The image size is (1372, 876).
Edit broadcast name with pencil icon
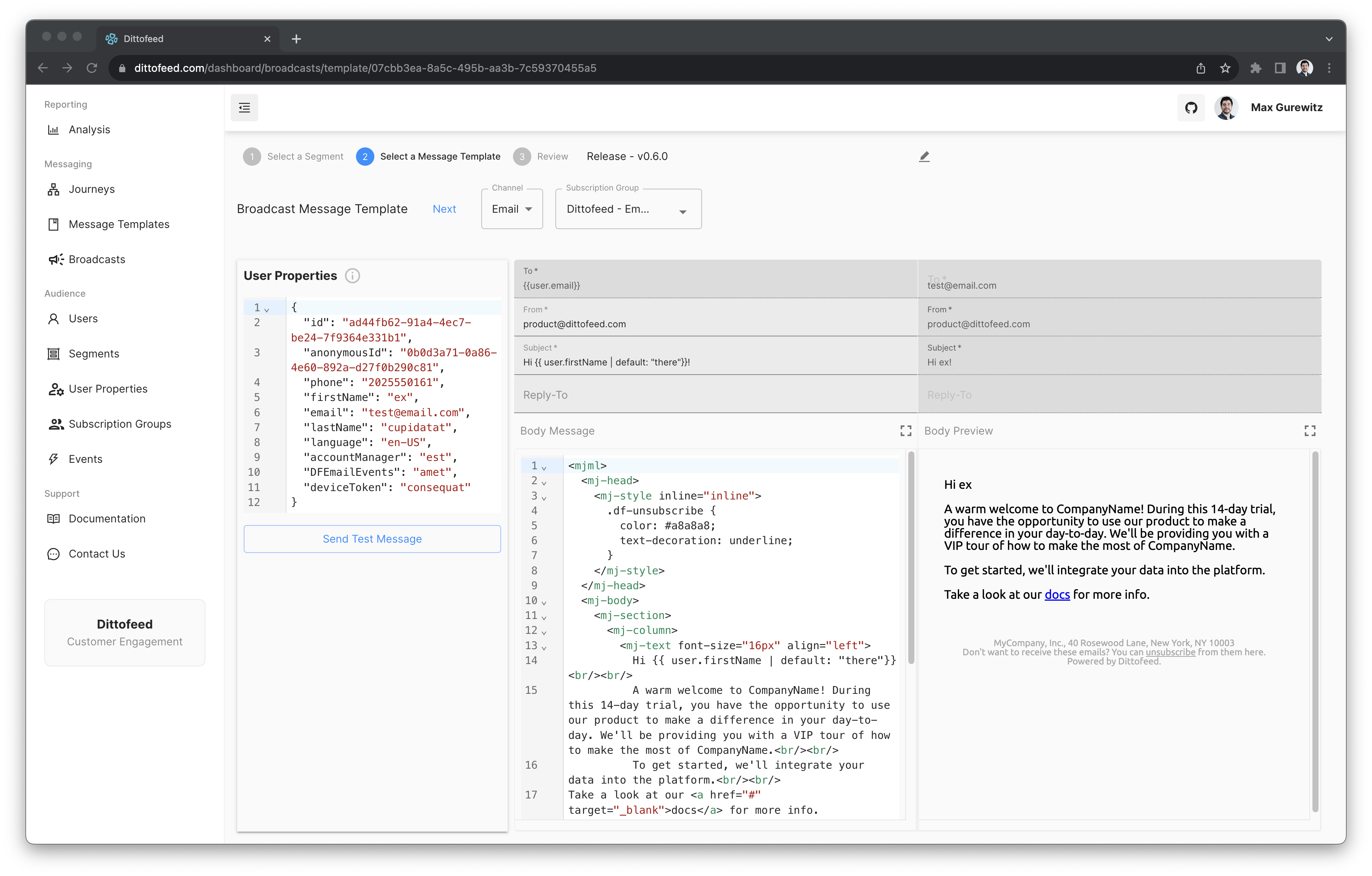pyautogui.click(x=924, y=157)
